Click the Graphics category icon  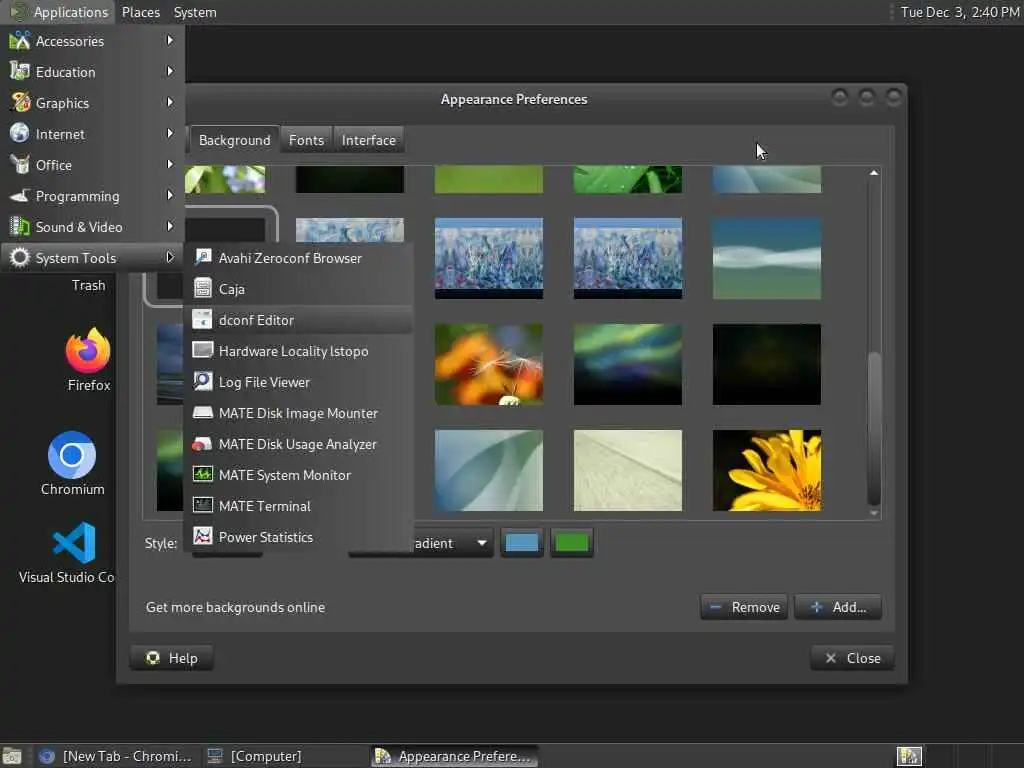coord(20,103)
